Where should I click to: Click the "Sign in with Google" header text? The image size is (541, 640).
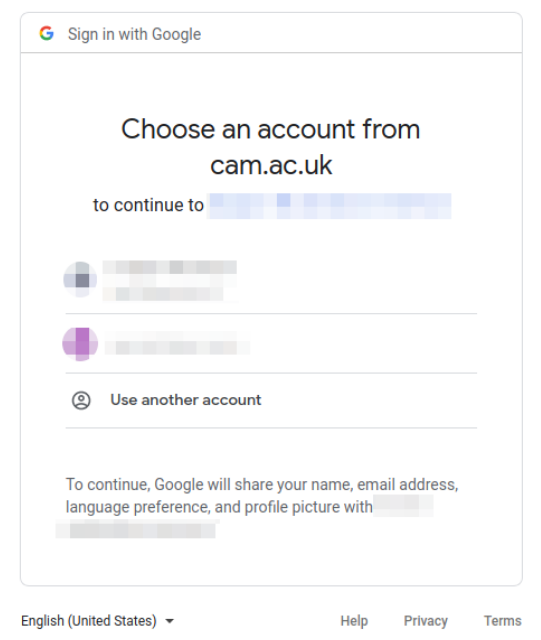(x=134, y=34)
